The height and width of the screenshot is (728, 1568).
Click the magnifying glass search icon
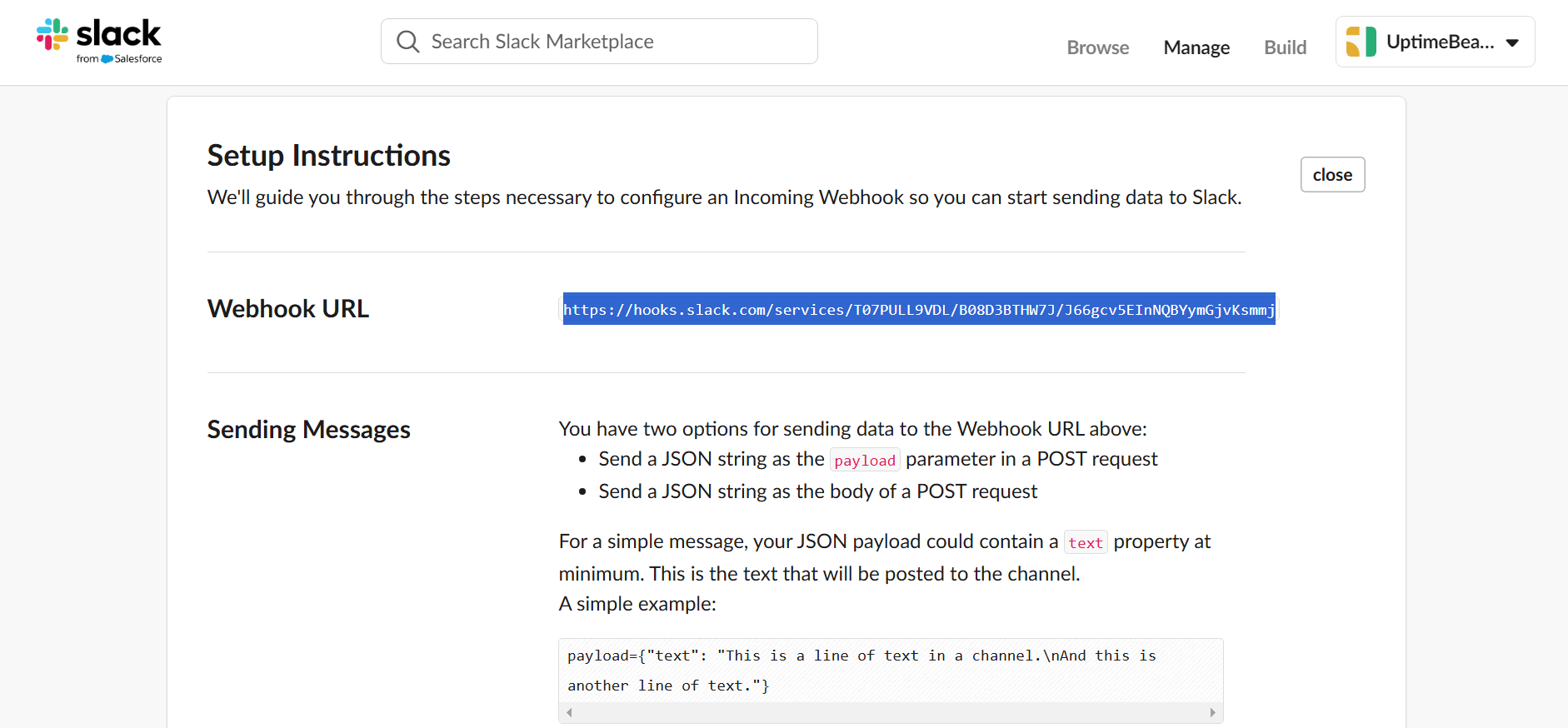pos(407,41)
